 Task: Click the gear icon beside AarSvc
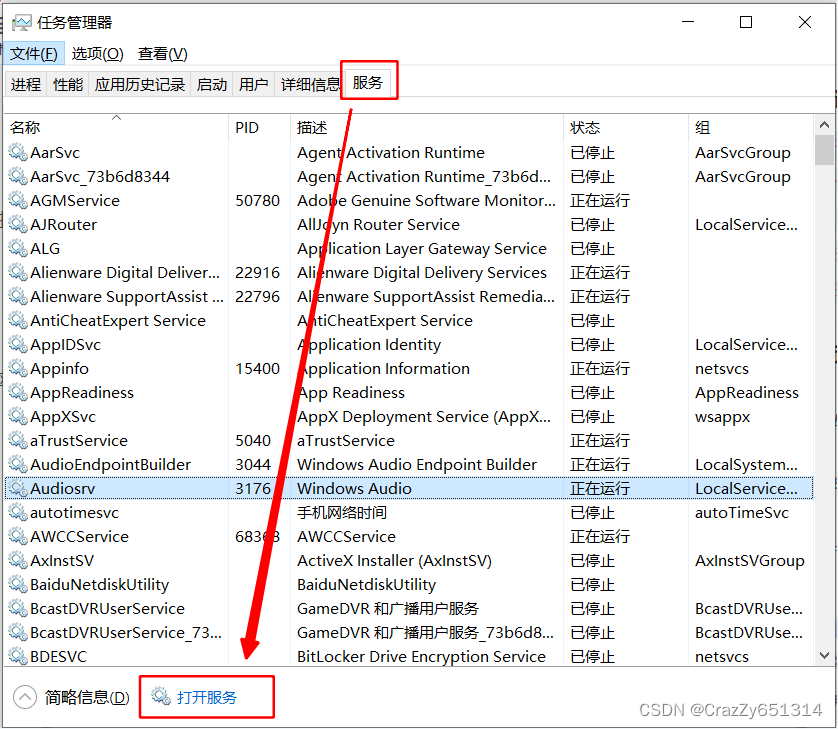(18, 152)
